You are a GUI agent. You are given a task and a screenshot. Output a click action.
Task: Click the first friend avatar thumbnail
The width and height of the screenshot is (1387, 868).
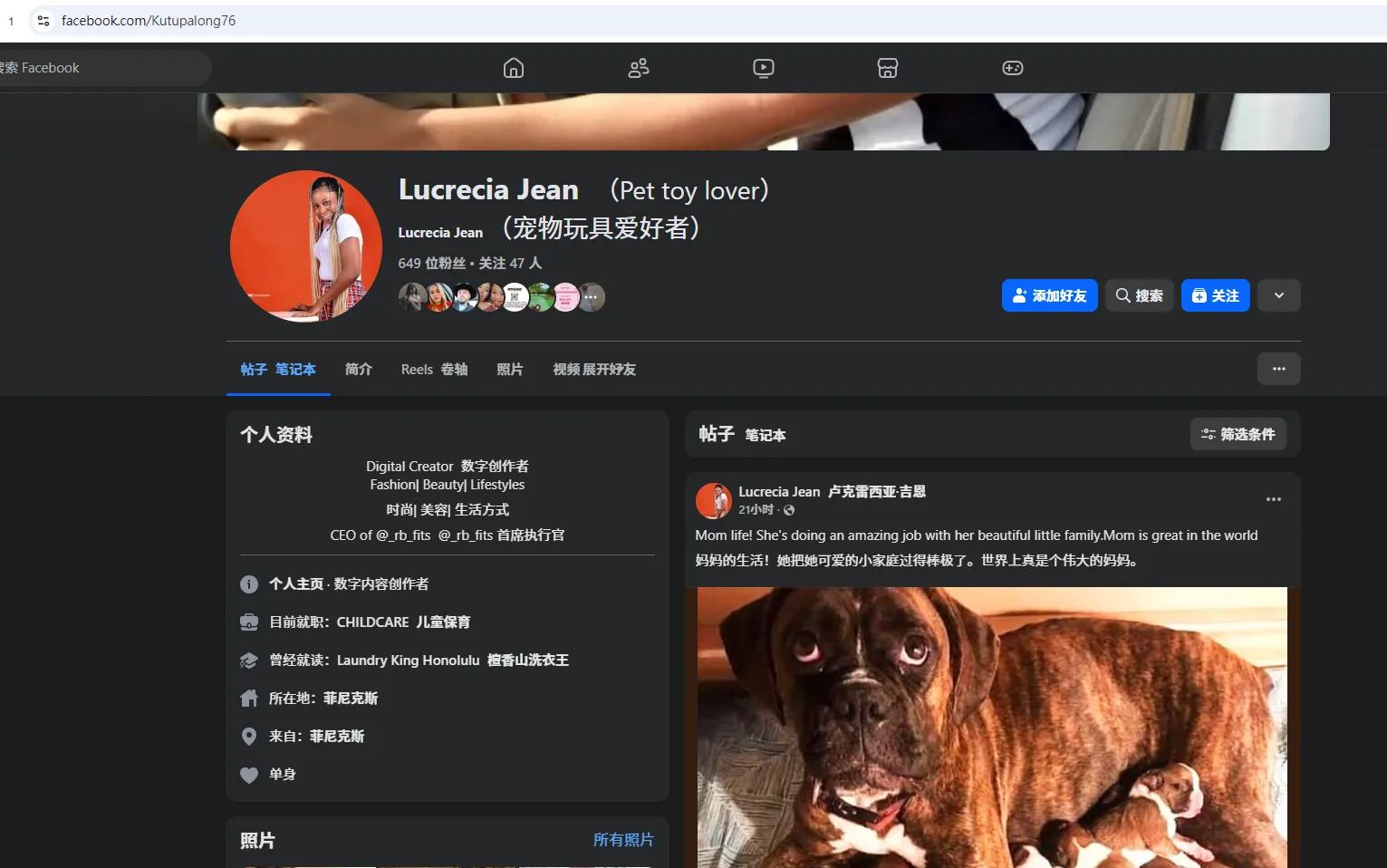click(412, 297)
